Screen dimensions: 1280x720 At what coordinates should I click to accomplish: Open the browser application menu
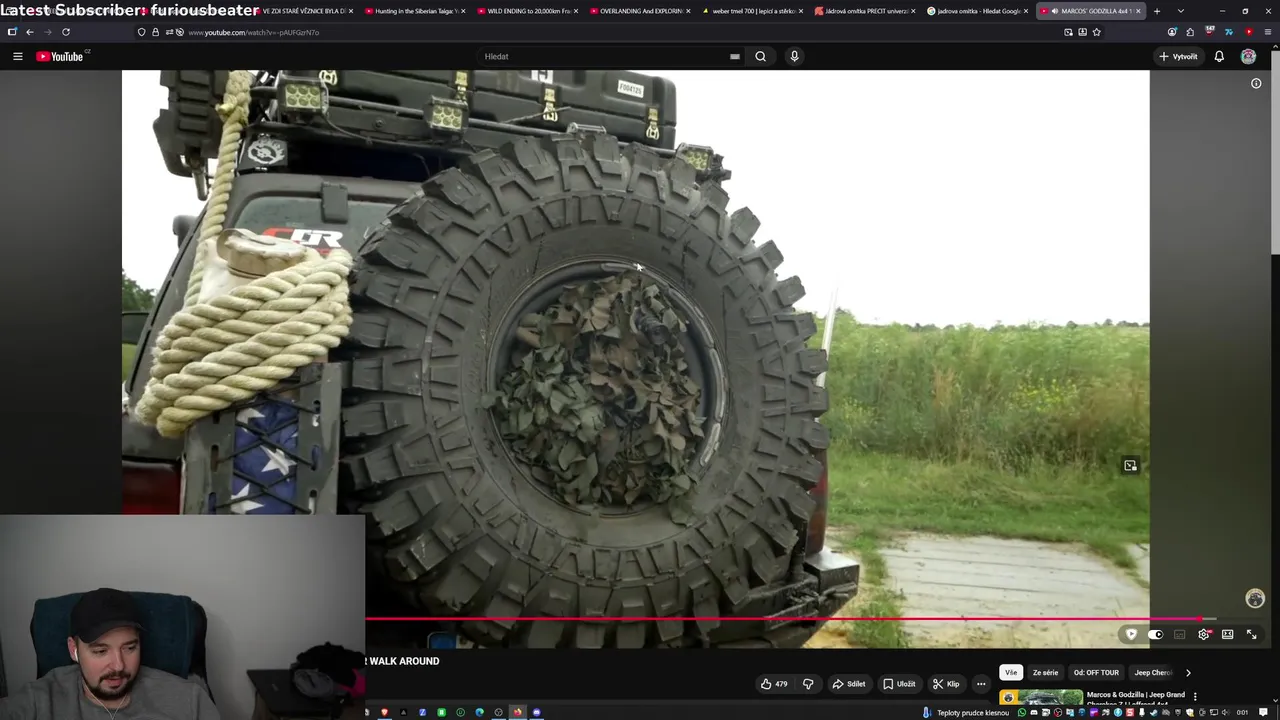coord(1269,32)
